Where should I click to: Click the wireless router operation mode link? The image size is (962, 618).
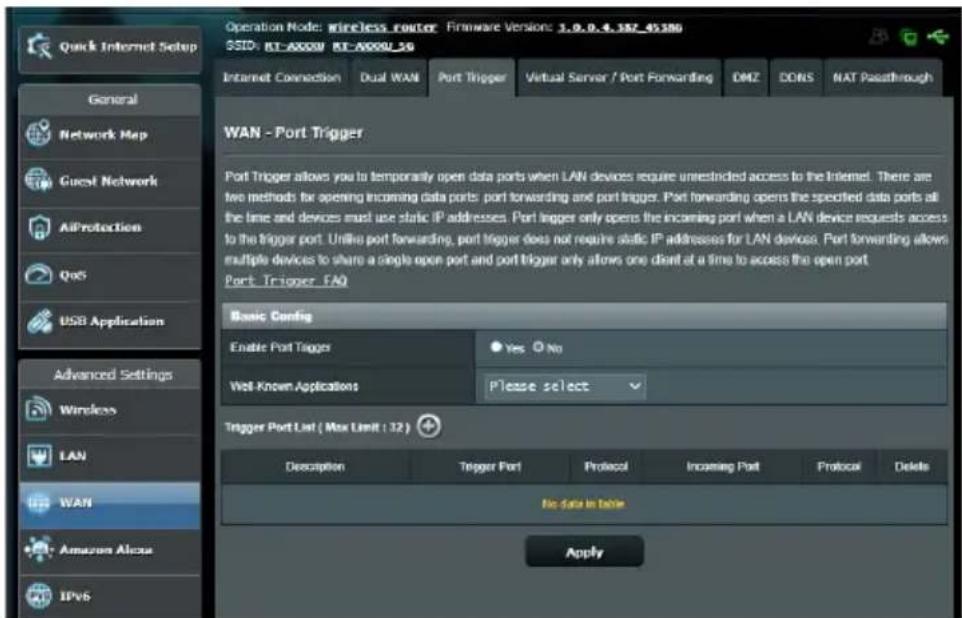[x=382, y=28]
